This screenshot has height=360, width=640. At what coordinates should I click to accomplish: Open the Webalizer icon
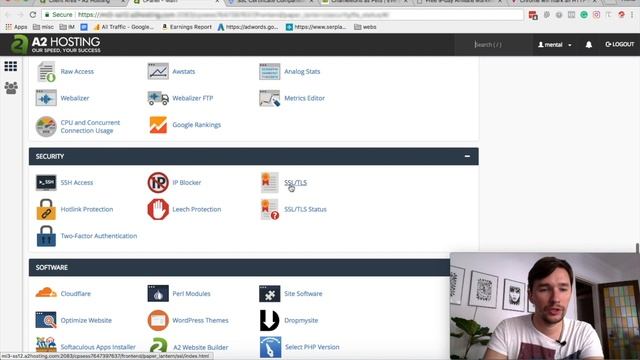46,98
